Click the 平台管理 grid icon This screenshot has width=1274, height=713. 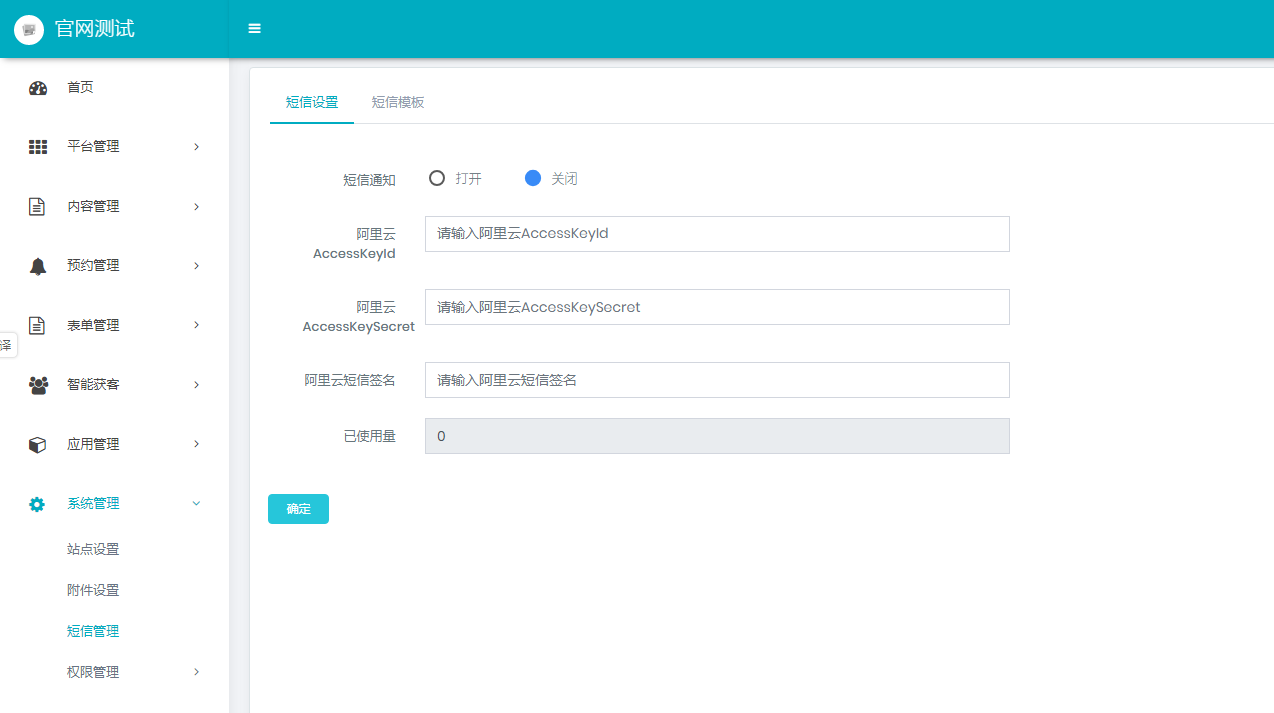(38, 147)
